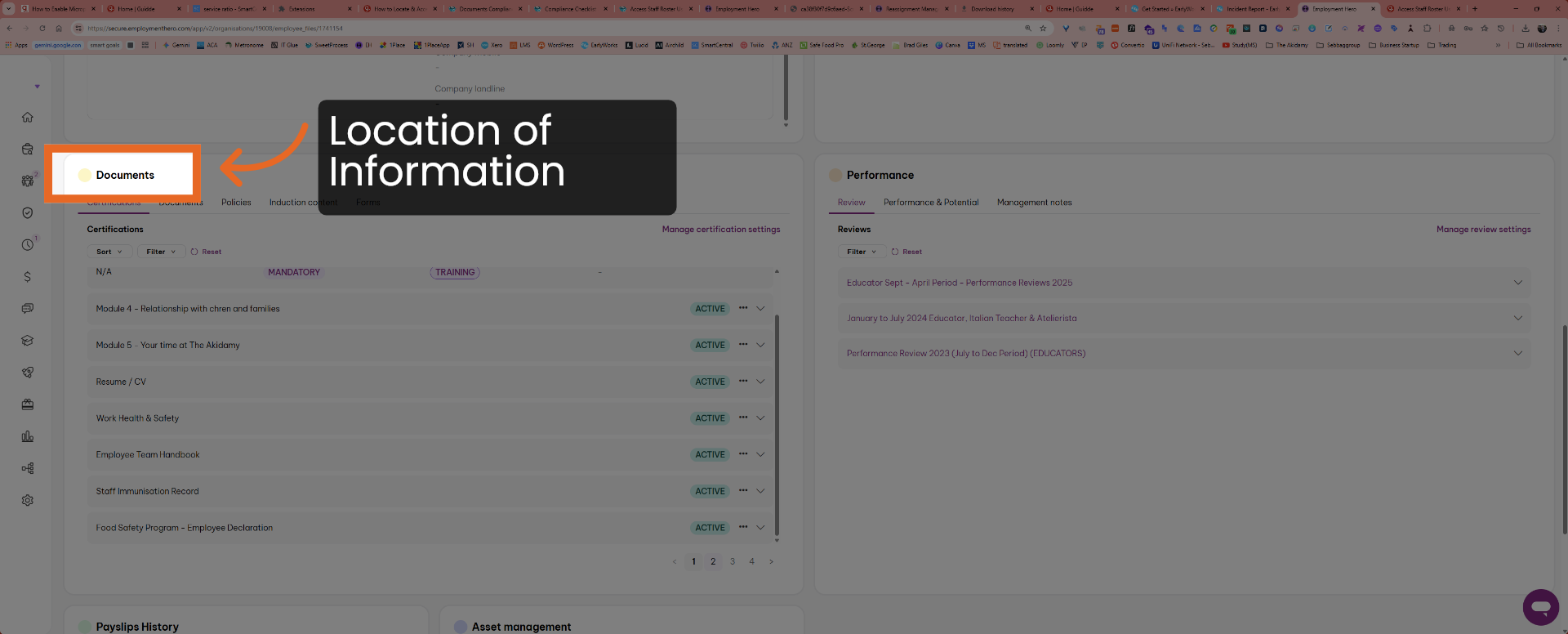The width and height of the screenshot is (1568, 634).
Task: Go to the next certifications page arrow
Action: 771,561
